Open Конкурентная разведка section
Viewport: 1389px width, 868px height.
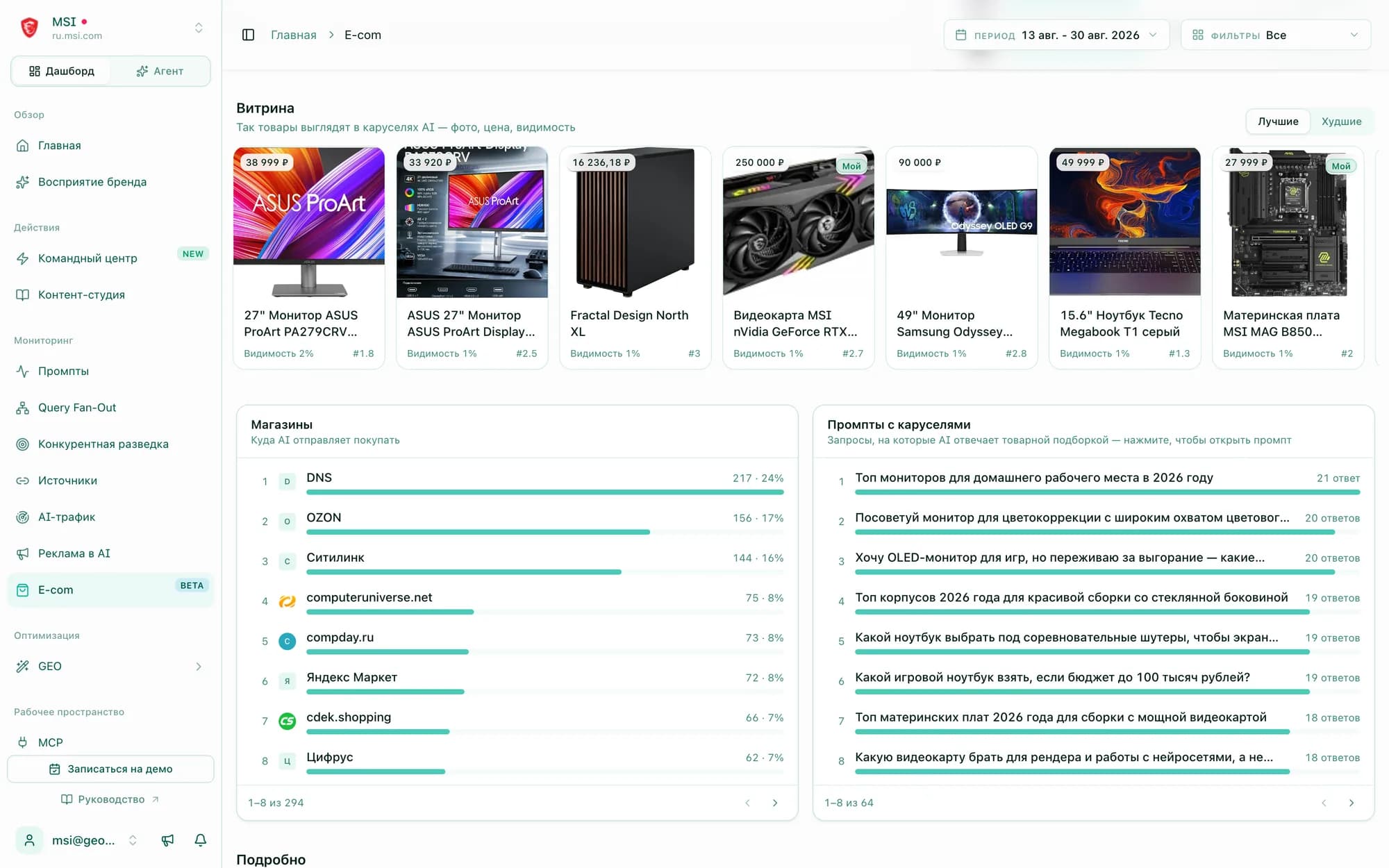(x=111, y=444)
